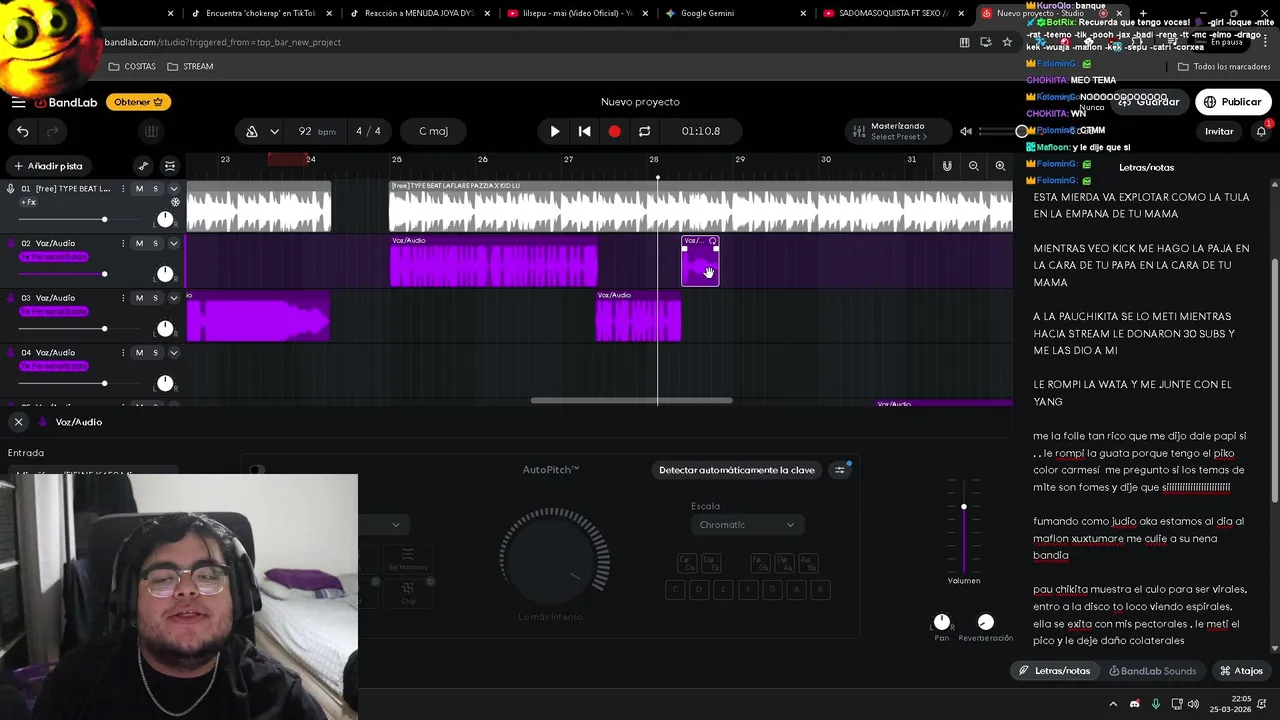The height and width of the screenshot is (720, 1280).
Task: Toggle the track height compact view icon
Action: coord(170,166)
